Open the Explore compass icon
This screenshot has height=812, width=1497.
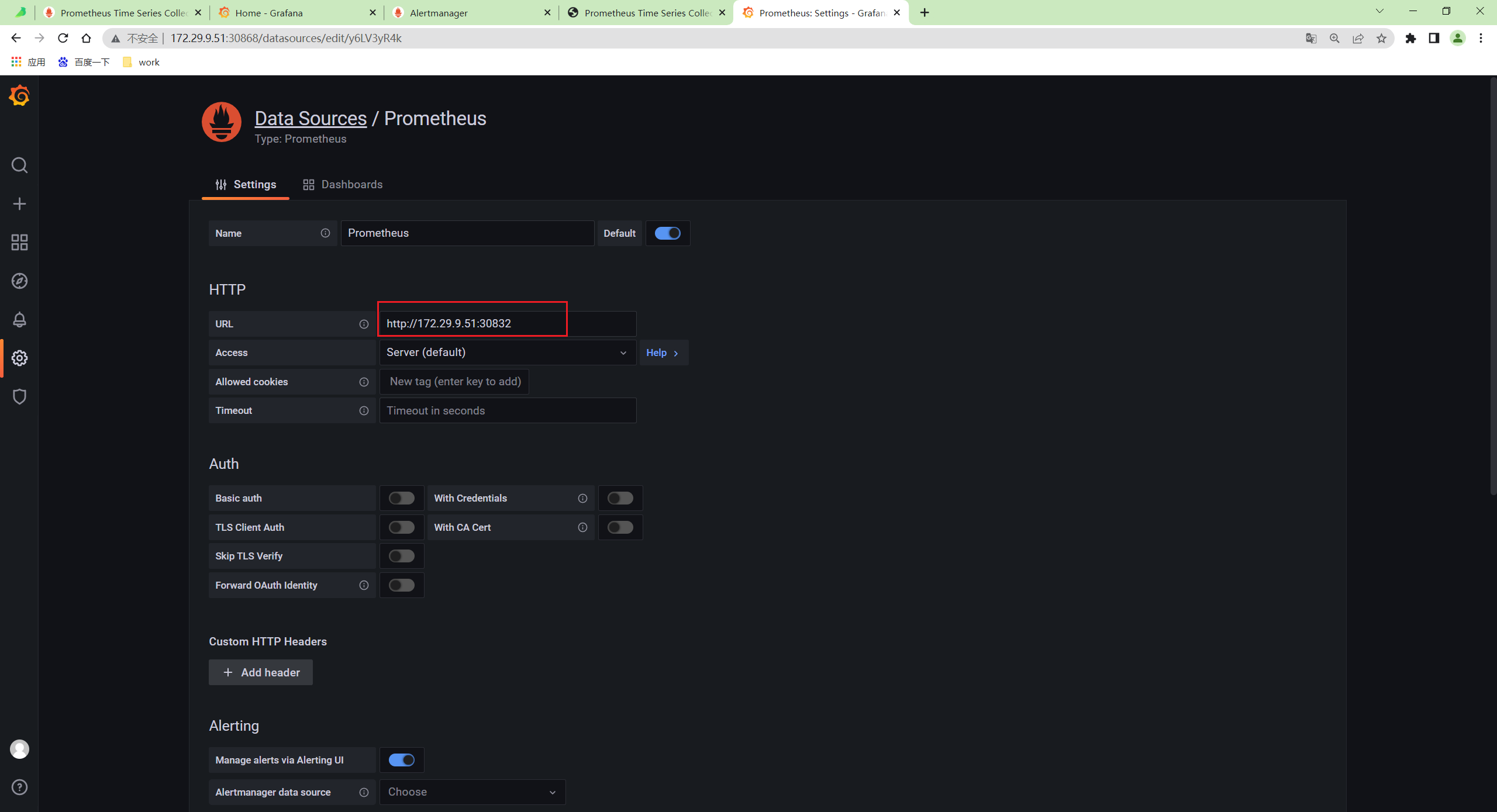pyautogui.click(x=19, y=281)
